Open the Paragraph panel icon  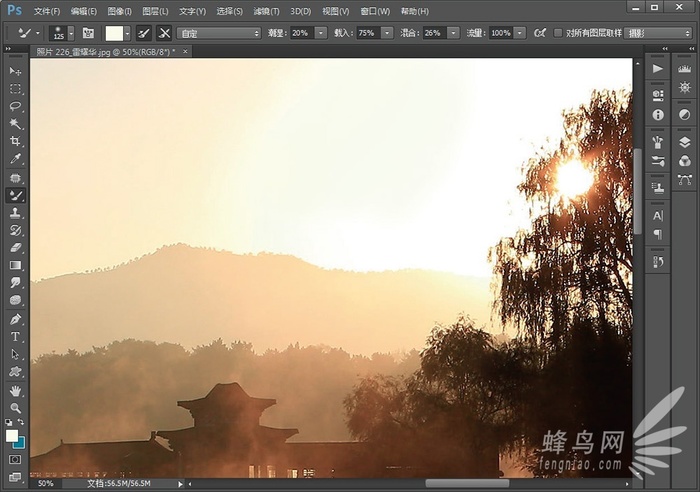tap(658, 234)
